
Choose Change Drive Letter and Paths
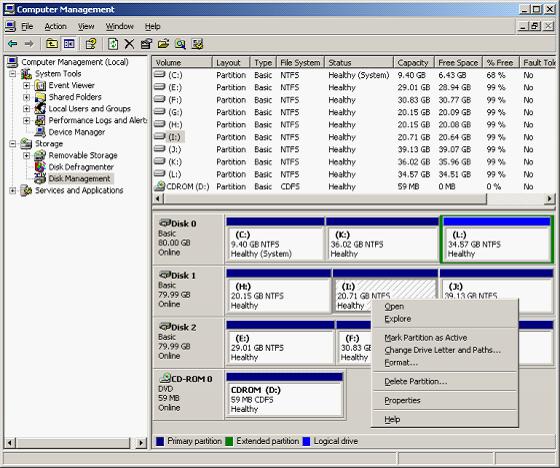coord(445,350)
